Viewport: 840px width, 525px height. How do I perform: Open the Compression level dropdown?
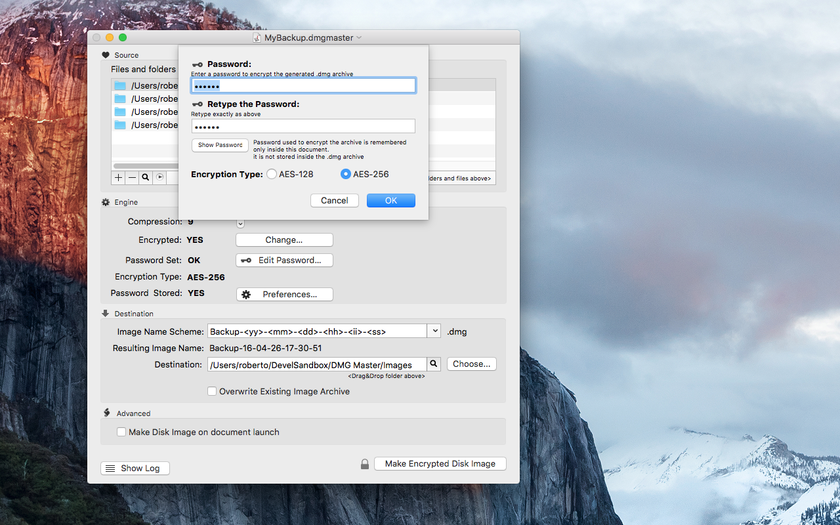coord(240,223)
